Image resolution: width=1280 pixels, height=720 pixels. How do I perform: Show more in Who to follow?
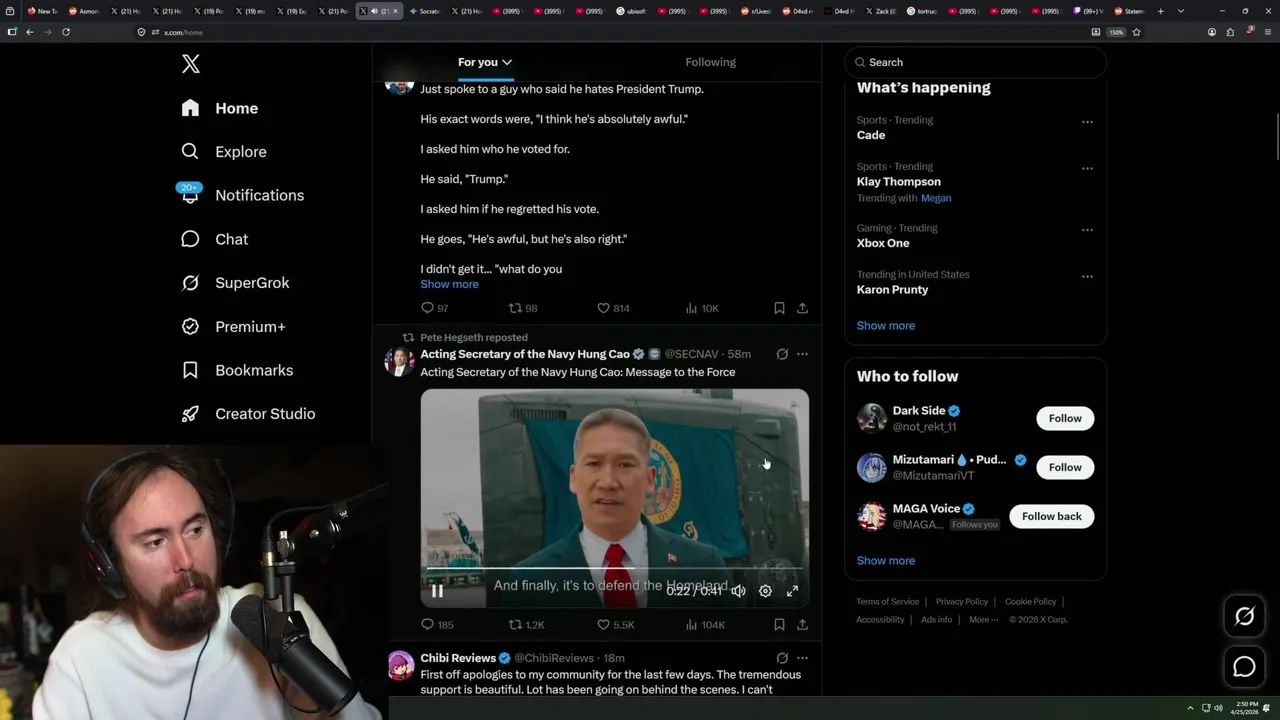885,561
